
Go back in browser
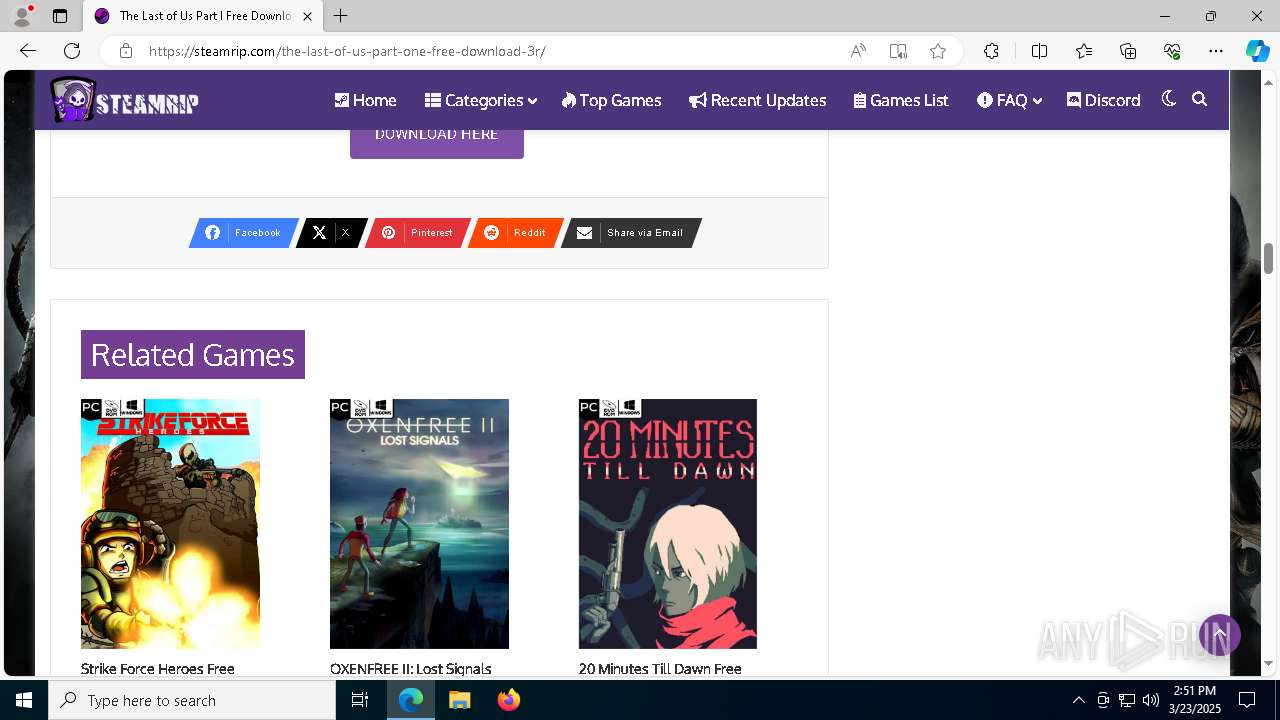[28, 51]
